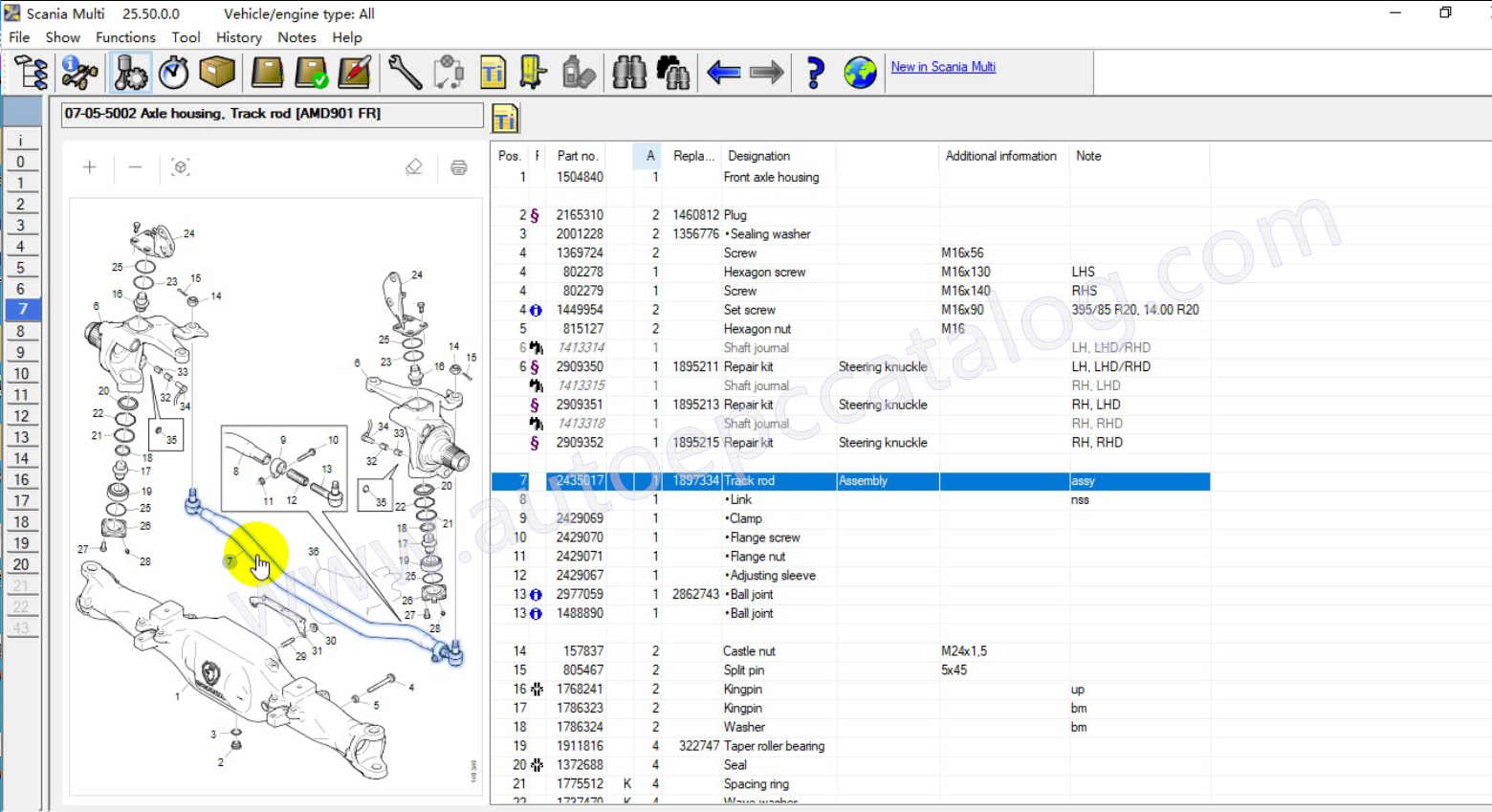Open the History menu
The height and width of the screenshot is (812, 1492).
click(239, 37)
